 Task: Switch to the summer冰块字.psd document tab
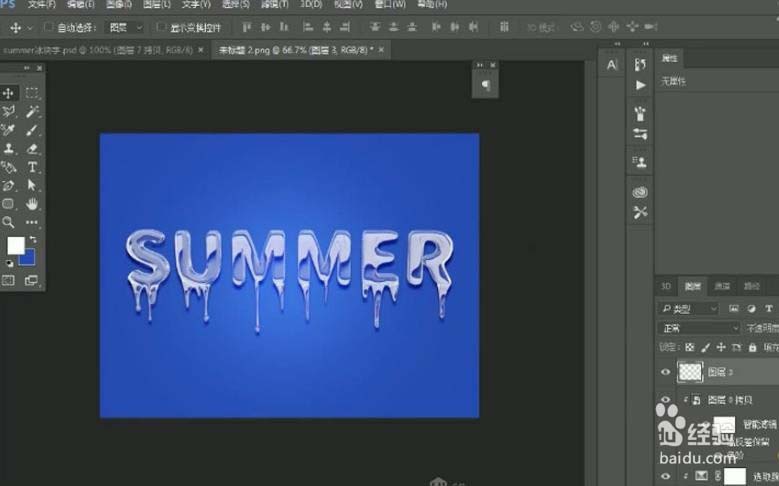[98, 49]
